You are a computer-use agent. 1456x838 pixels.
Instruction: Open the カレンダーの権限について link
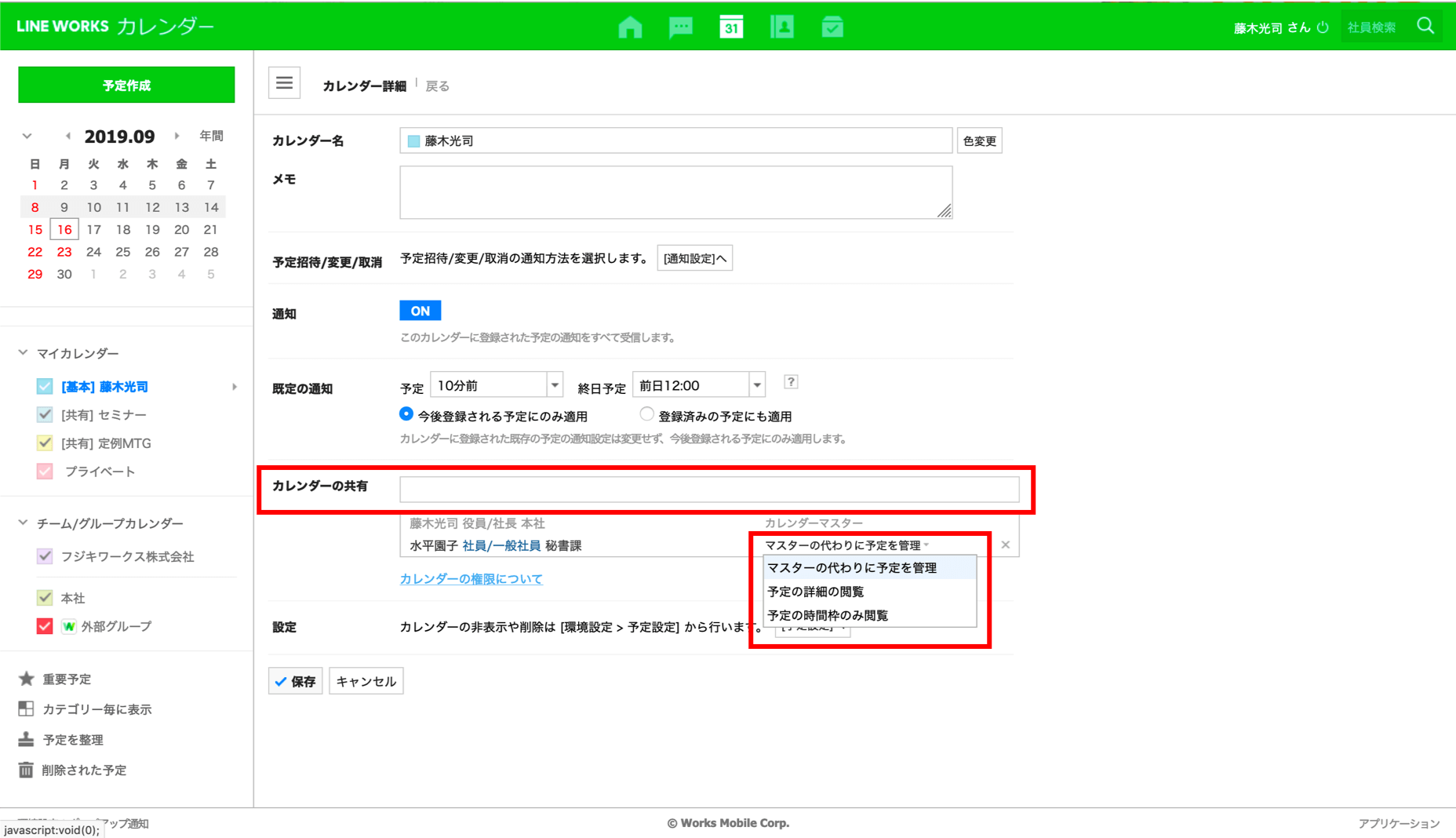[x=471, y=579]
